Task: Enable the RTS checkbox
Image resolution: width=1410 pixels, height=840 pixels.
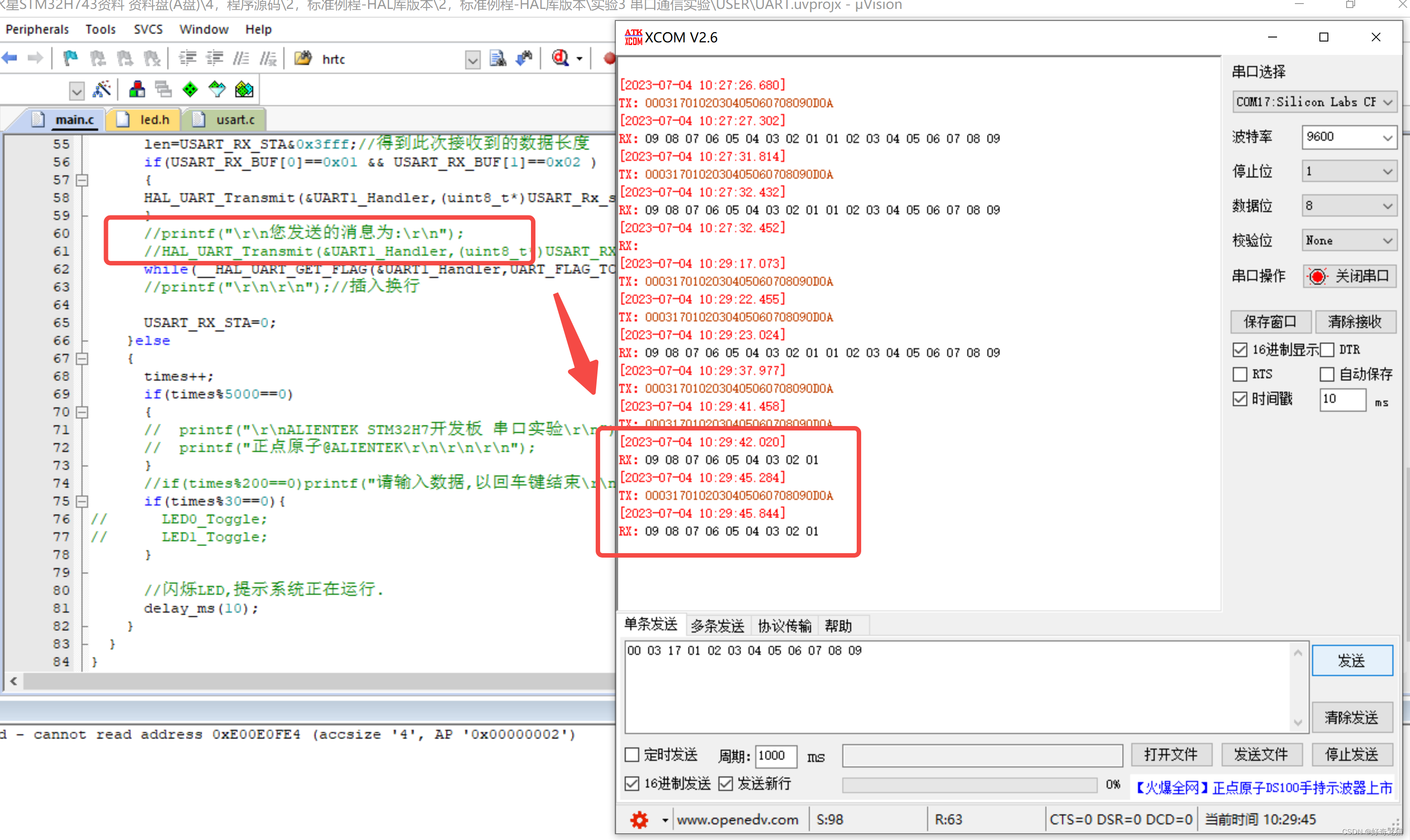Action: click(x=1239, y=374)
